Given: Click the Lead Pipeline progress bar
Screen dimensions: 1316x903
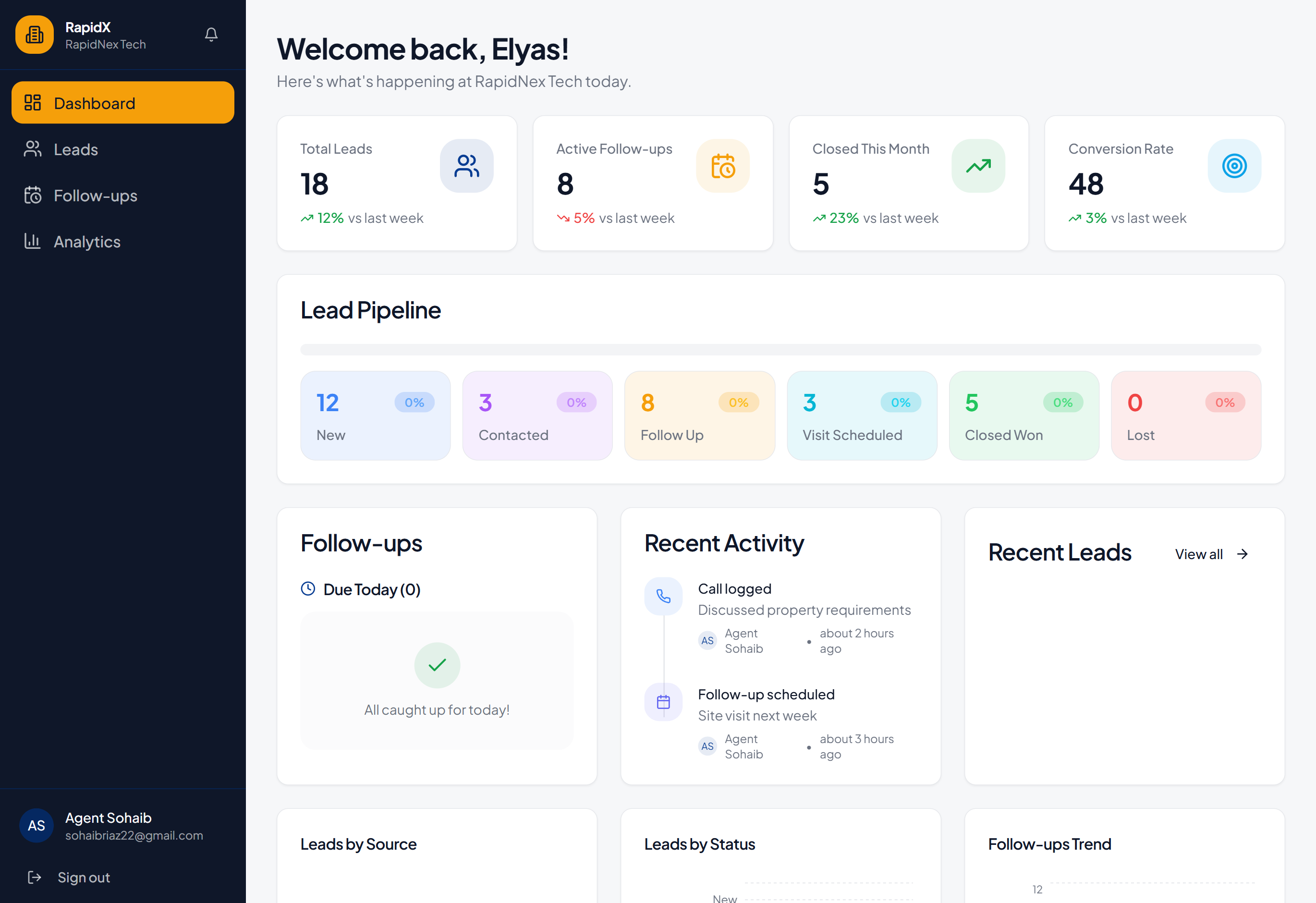Looking at the screenshot, I should pos(780,349).
